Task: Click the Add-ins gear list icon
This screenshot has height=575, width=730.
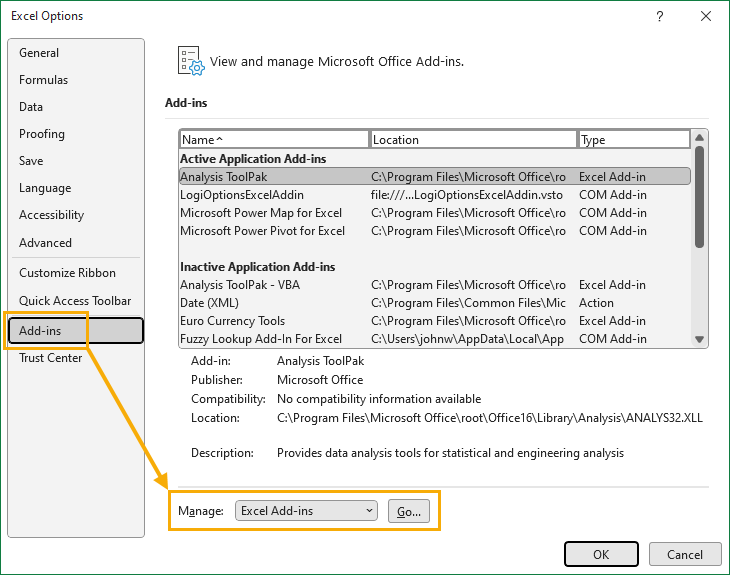Action: pos(190,61)
